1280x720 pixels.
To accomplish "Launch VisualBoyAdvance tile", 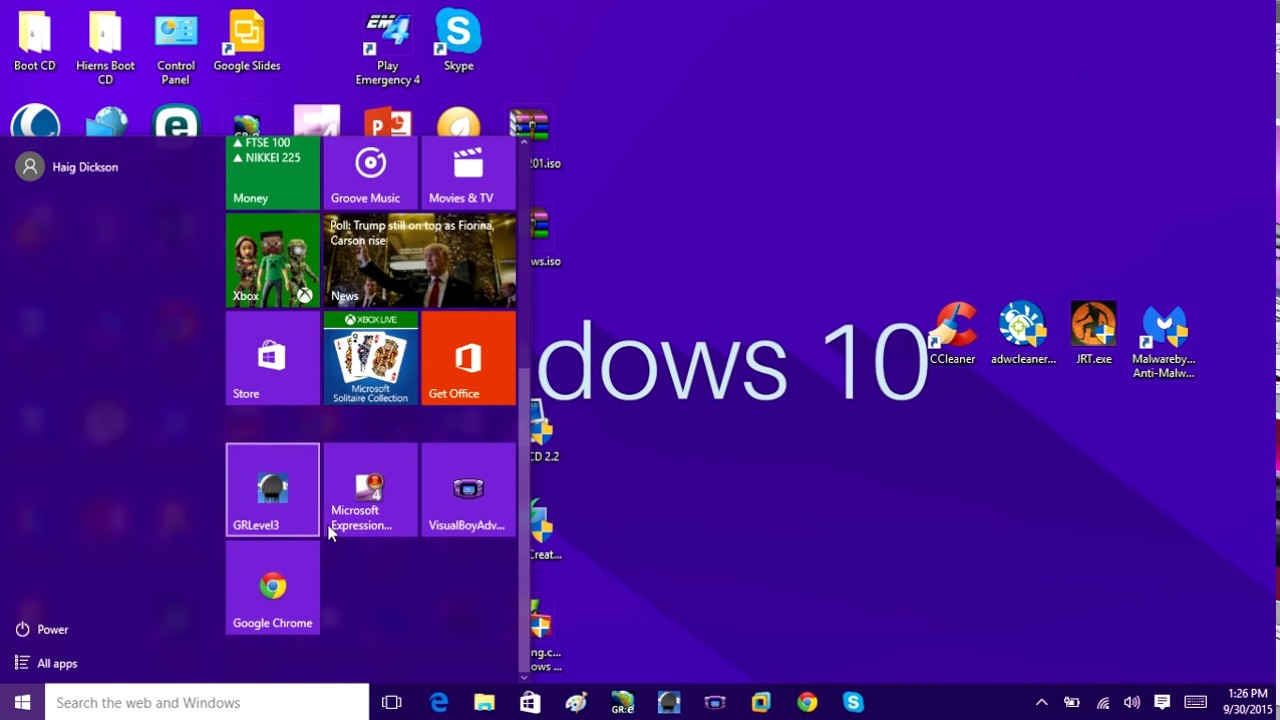I will (468, 490).
